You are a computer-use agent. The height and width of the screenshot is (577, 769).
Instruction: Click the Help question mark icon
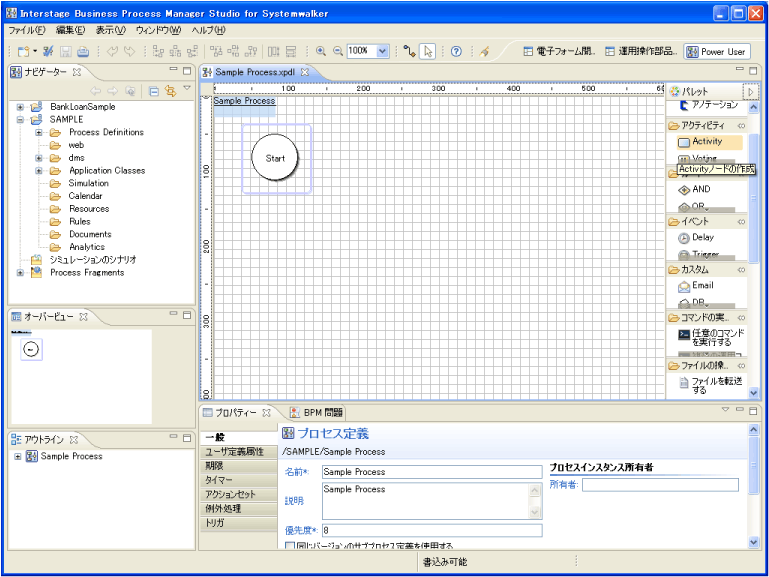click(x=456, y=51)
